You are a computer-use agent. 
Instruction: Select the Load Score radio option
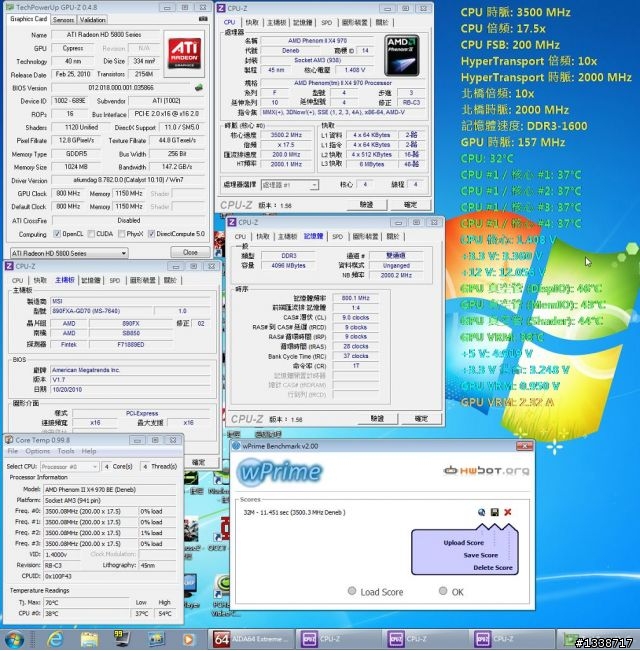pyautogui.click(x=352, y=591)
